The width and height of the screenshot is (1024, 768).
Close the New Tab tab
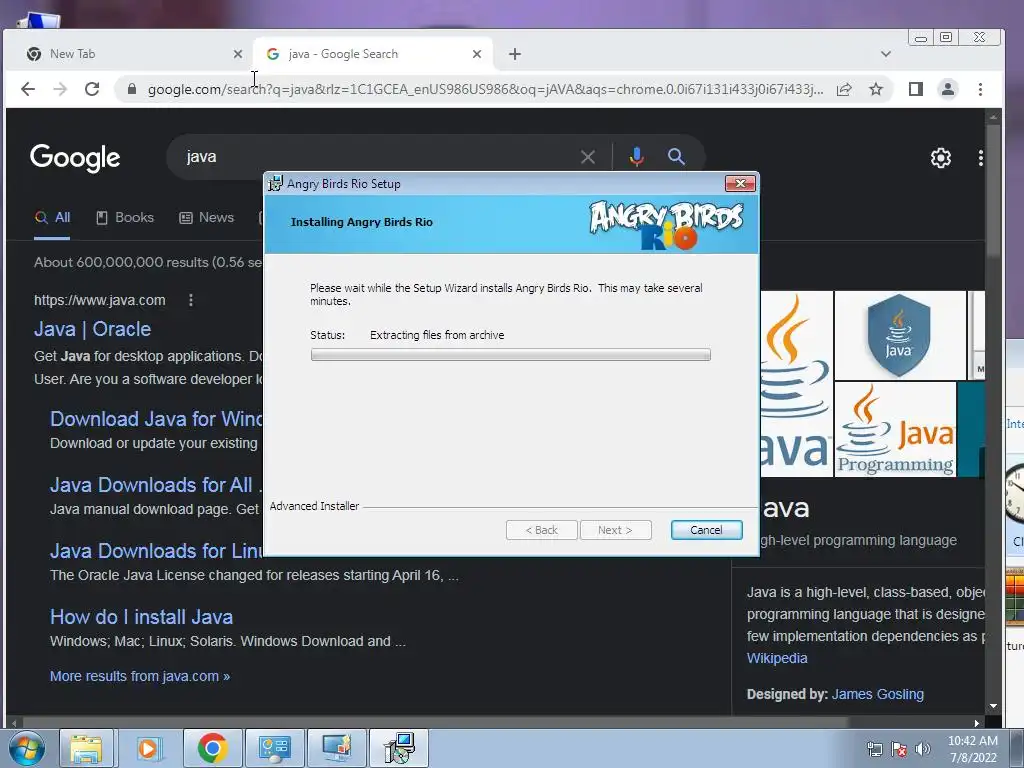pos(238,54)
